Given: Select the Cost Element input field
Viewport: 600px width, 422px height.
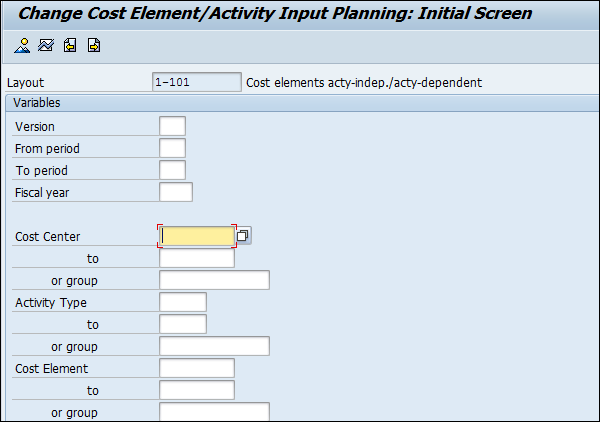Looking at the screenshot, I should 196,368.
